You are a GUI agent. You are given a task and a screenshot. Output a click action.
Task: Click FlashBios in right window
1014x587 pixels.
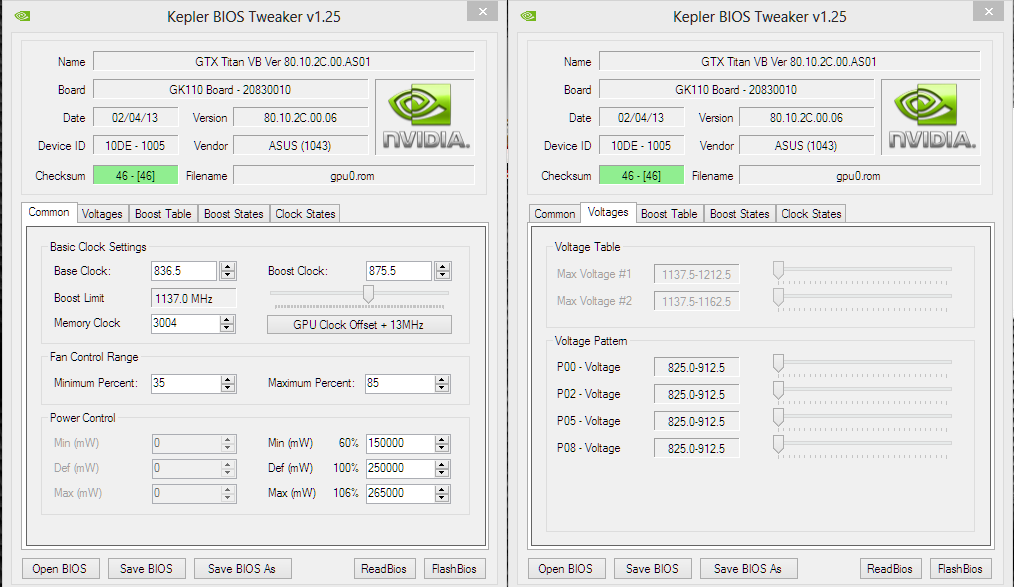[960, 569]
